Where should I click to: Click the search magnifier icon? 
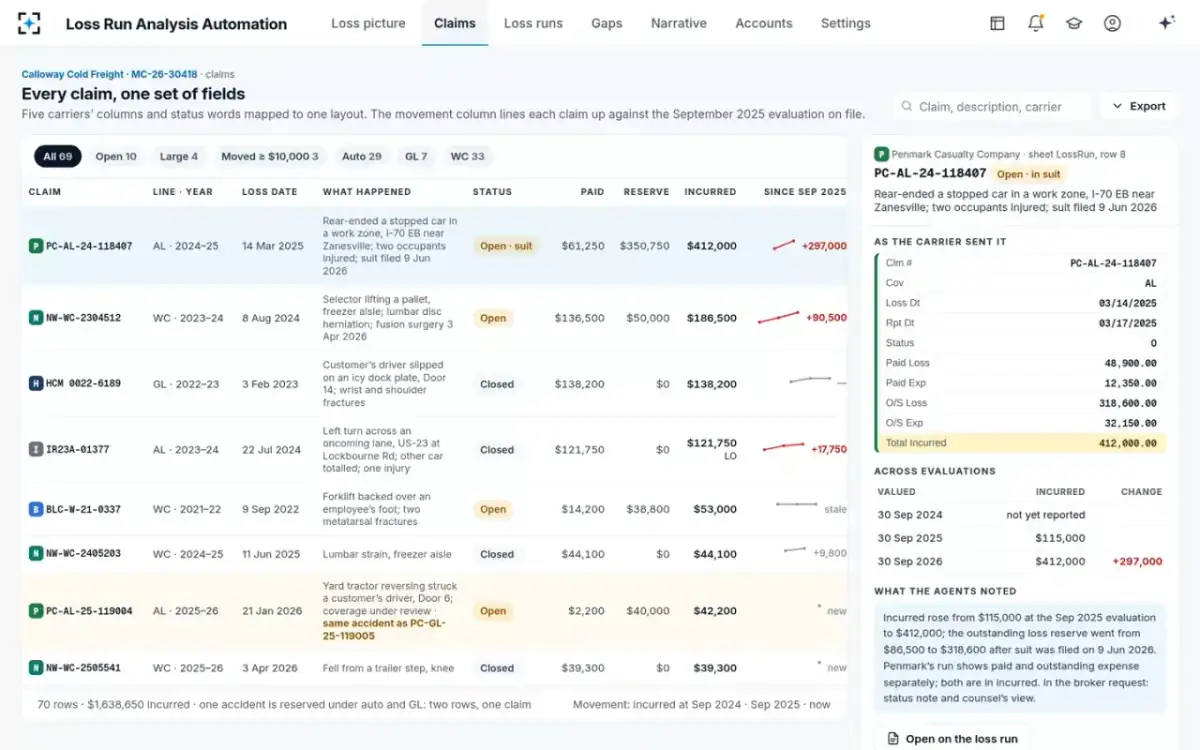click(x=906, y=106)
